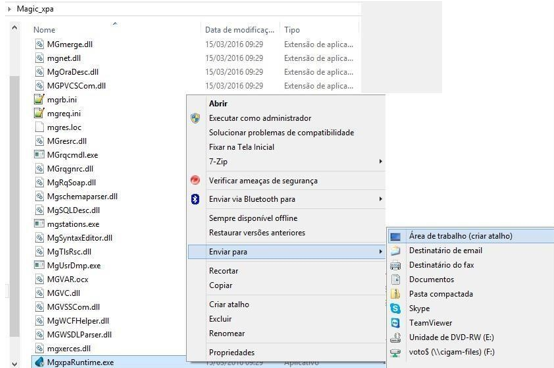Screen dimensions: 554x368
Task: Choose Fixar na Tela Inicial
Action: [242, 147]
